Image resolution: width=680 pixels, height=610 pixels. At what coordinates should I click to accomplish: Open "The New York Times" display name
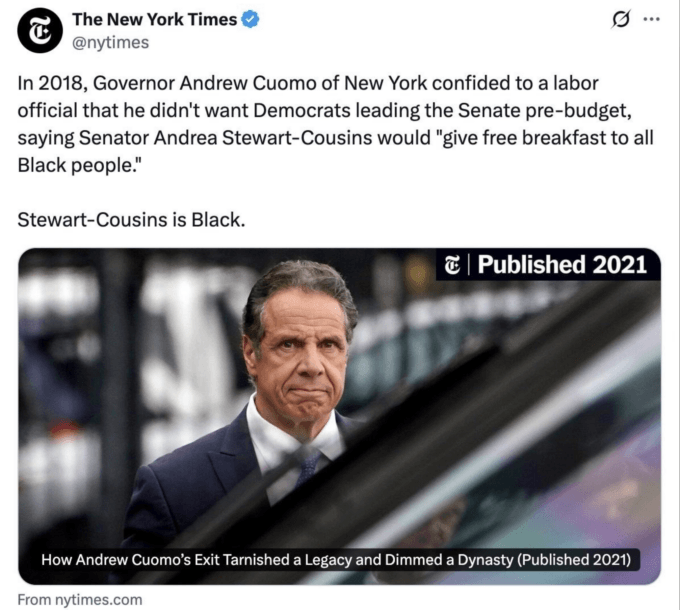click(x=154, y=20)
